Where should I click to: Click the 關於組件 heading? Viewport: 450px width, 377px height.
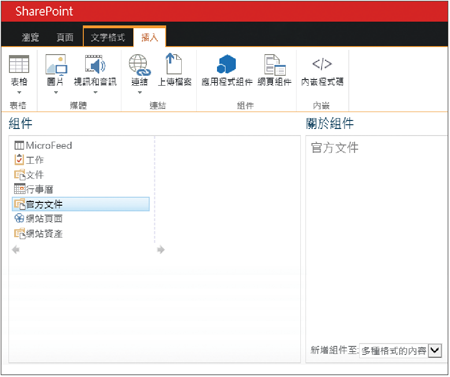pyautogui.click(x=330, y=124)
